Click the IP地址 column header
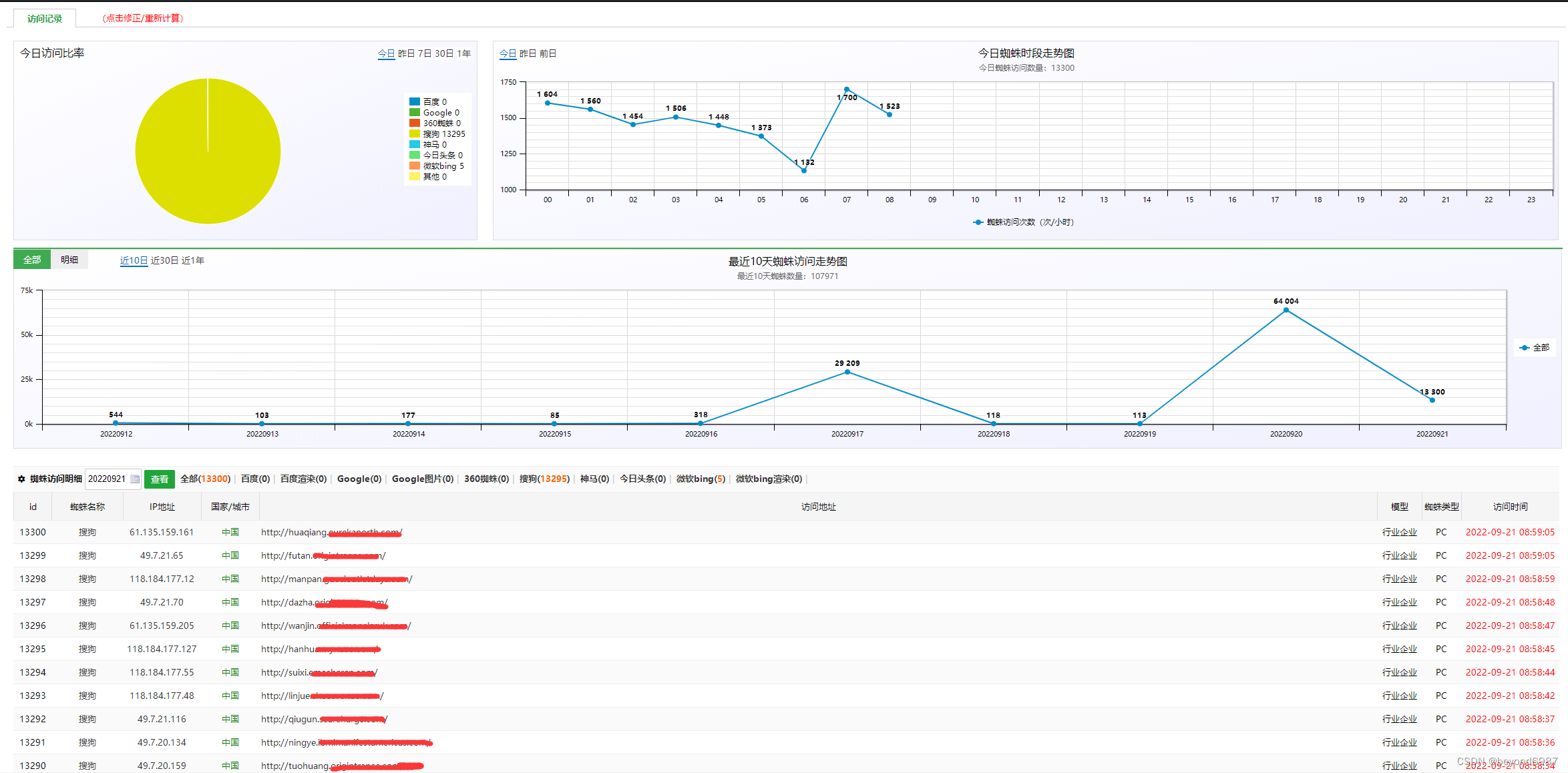Image resolution: width=1568 pixels, height=773 pixels. pos(162,507)
